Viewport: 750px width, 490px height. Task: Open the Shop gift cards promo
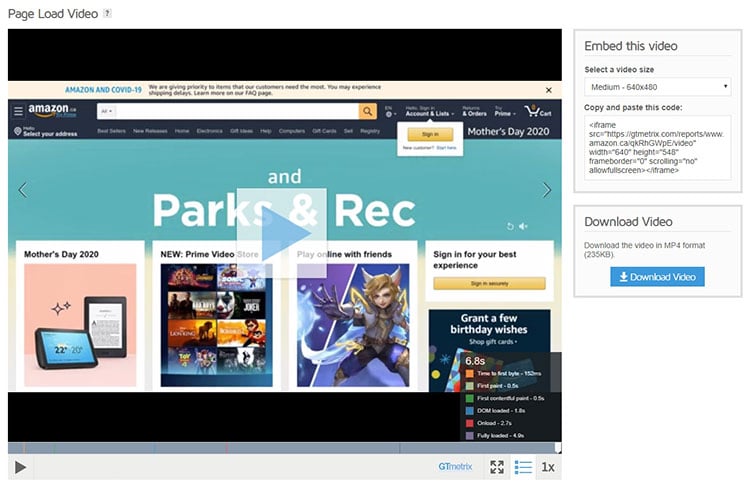(x=493, y=342)
